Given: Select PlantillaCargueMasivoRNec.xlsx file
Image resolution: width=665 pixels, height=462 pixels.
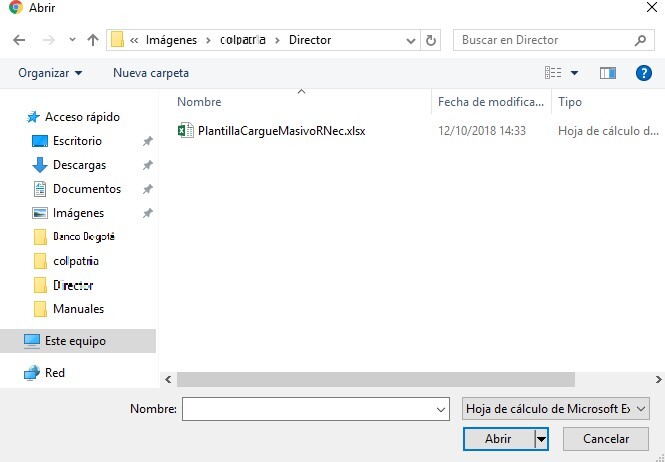Looking at the screenshot, I should coord(281,131).
